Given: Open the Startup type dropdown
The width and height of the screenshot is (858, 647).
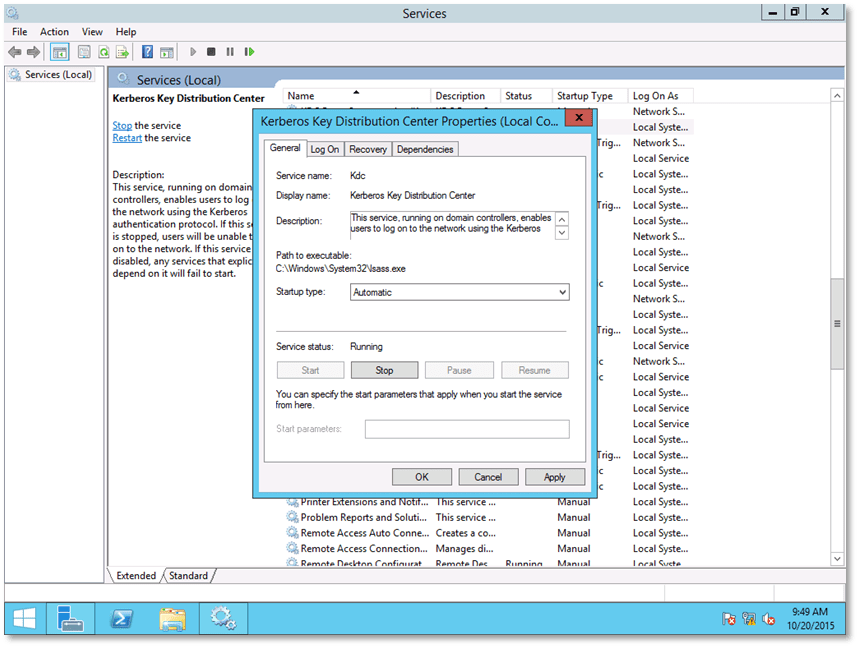Looking at the screenshot, I should (x=460, y=293).
